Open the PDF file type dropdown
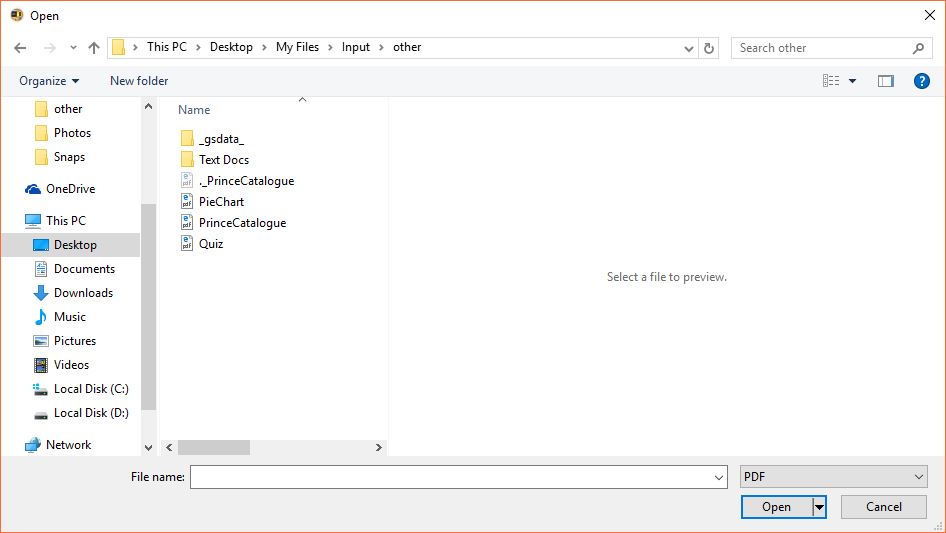The image size is (946, 533). (x=834, y=477)
